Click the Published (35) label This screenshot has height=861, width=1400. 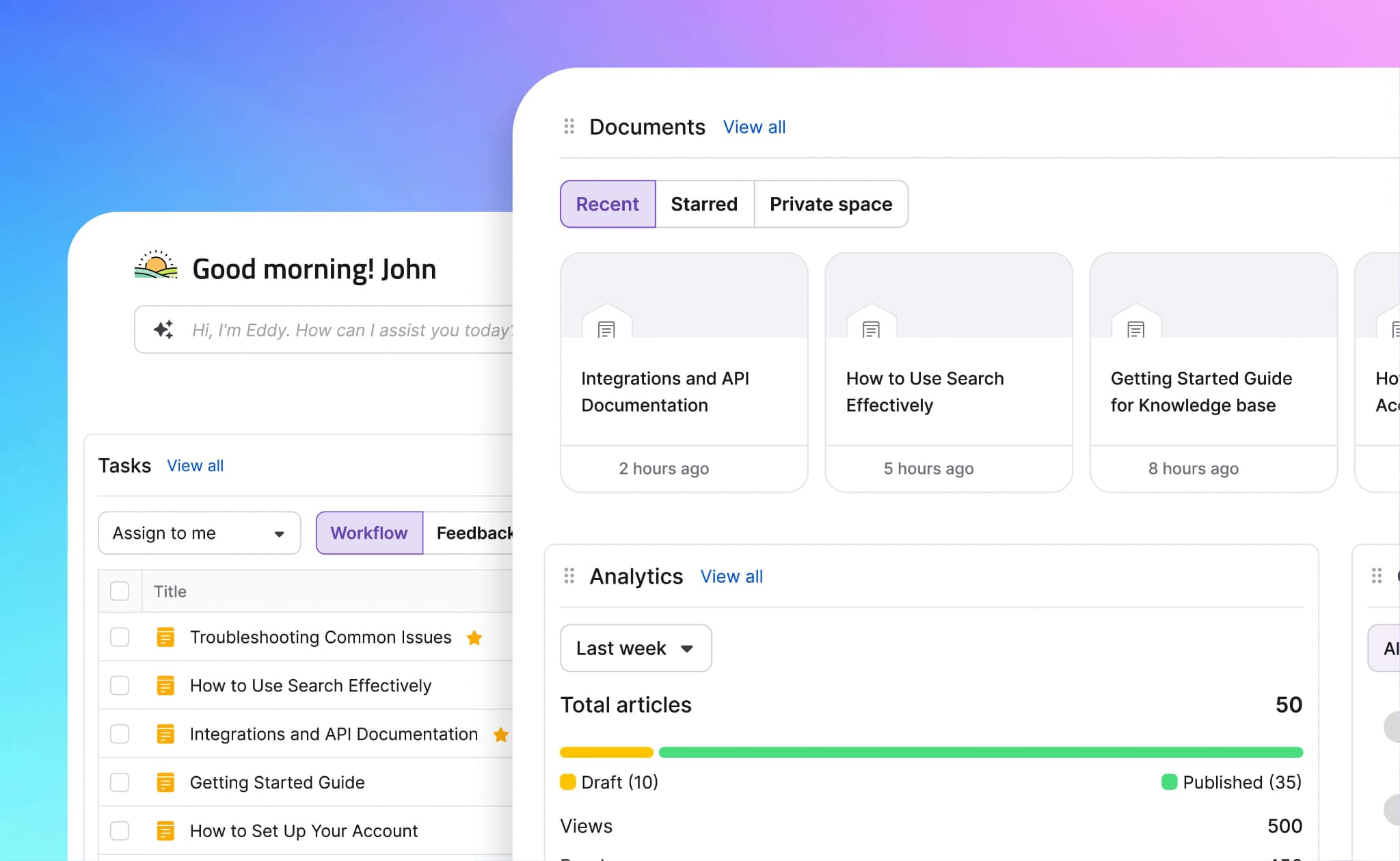[1242, 782]
